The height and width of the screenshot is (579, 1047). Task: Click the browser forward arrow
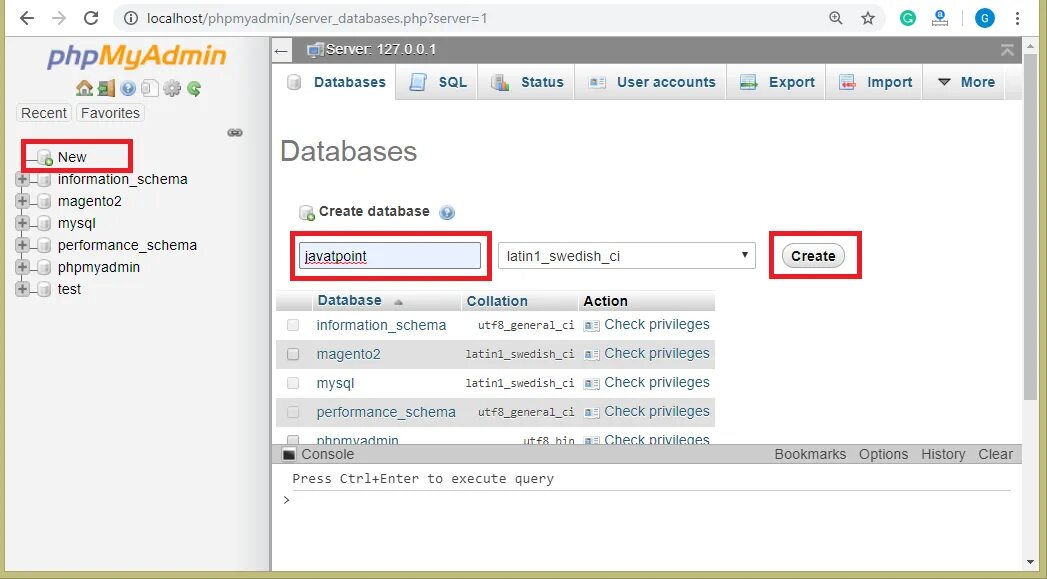[x=59, y=18]
